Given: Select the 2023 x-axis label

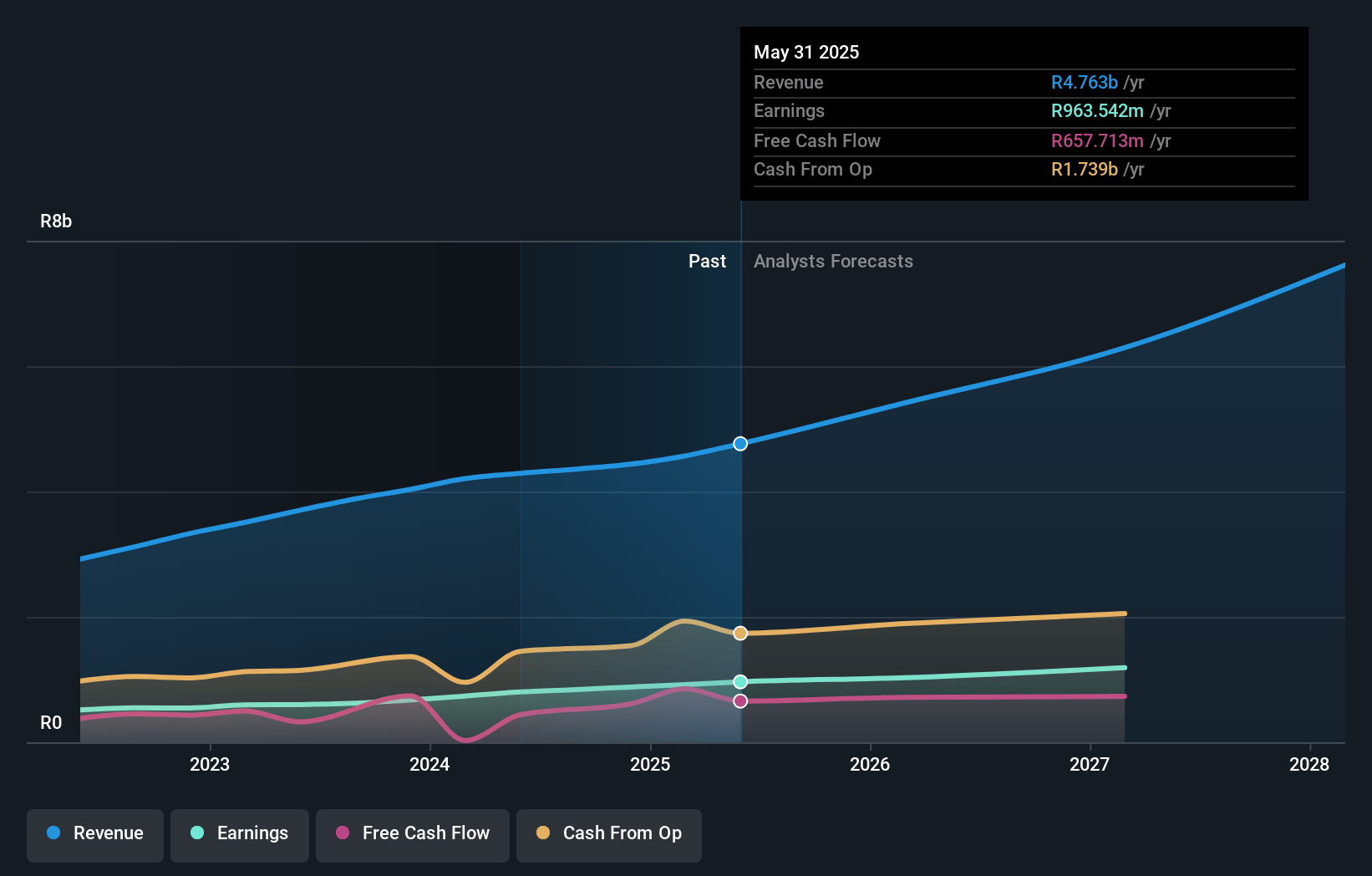Looking at the screenshot, I should (210, 764).
